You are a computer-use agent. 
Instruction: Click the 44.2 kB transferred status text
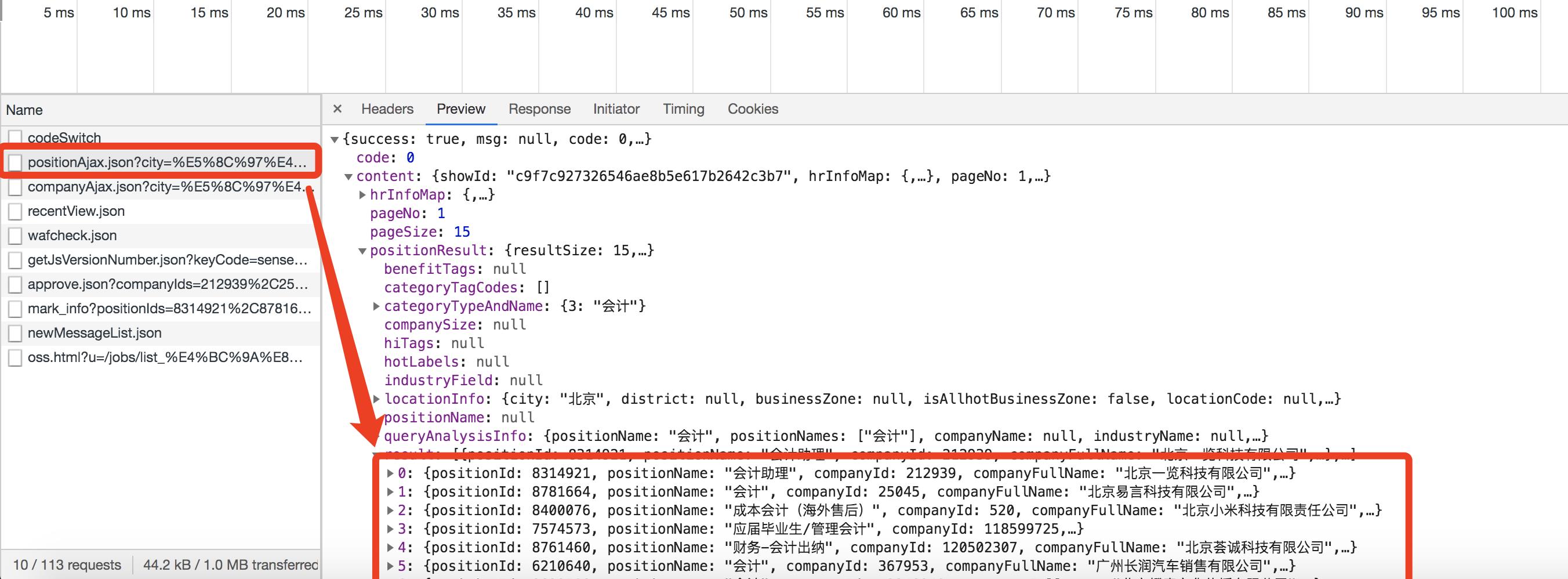(231, 565)
